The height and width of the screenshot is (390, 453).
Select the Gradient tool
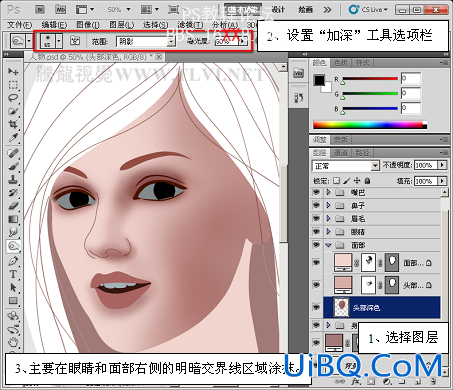pos(13,219)
